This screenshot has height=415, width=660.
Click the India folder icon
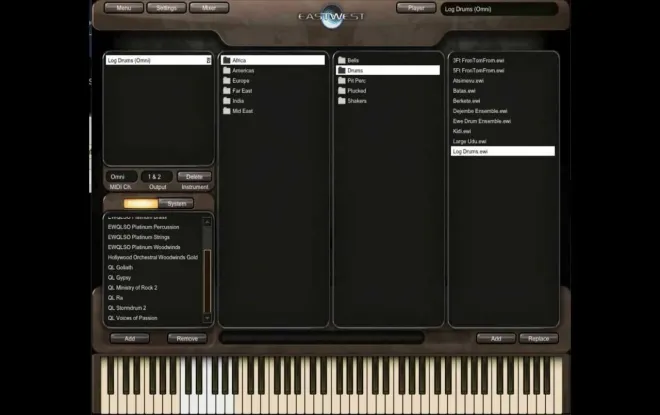click(x=226, y=101)
